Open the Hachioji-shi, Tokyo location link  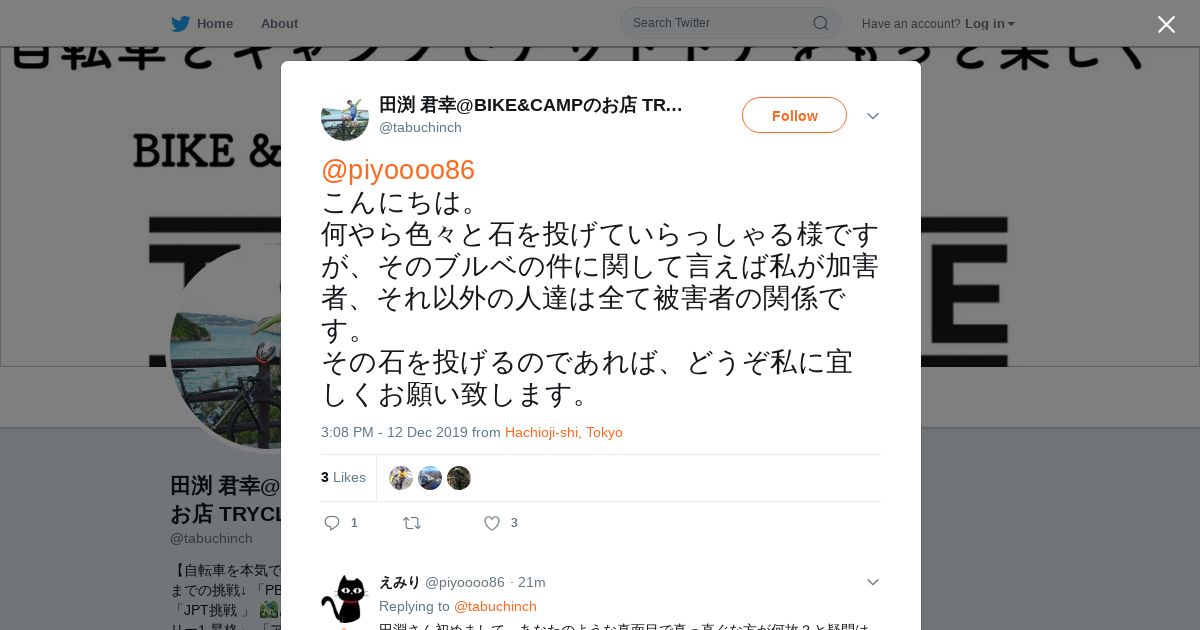click(564, 433)
